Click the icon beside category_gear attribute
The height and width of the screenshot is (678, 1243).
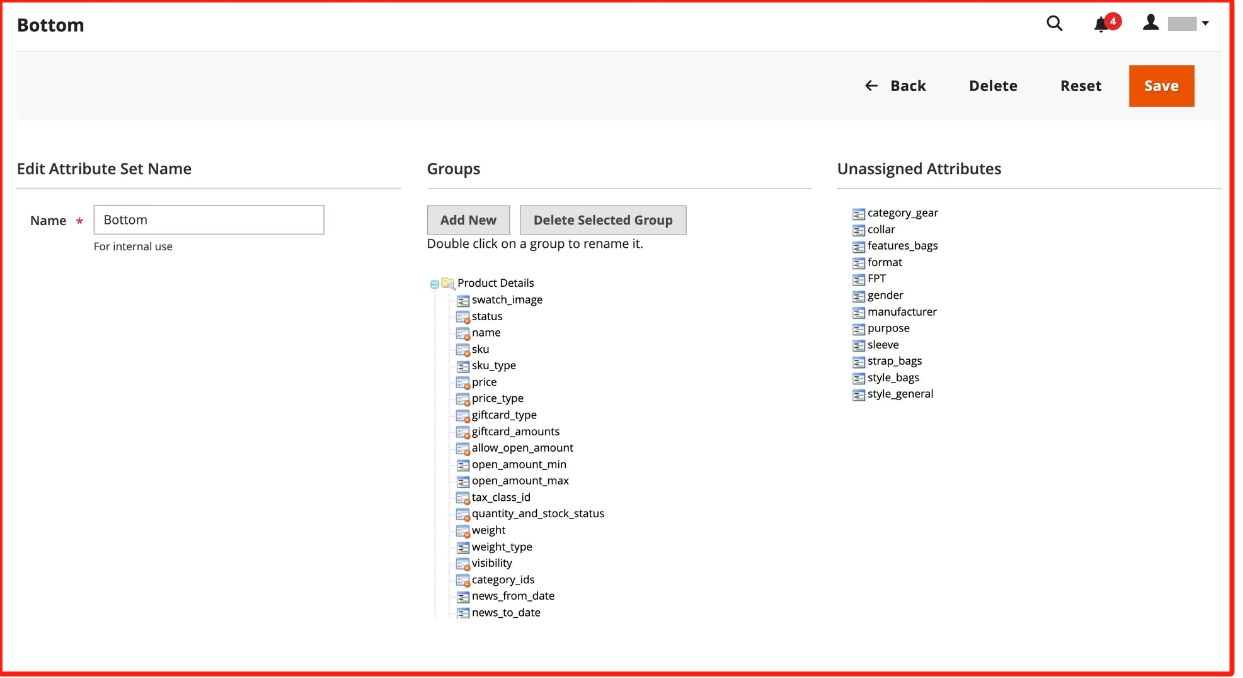tap(858, 213)
